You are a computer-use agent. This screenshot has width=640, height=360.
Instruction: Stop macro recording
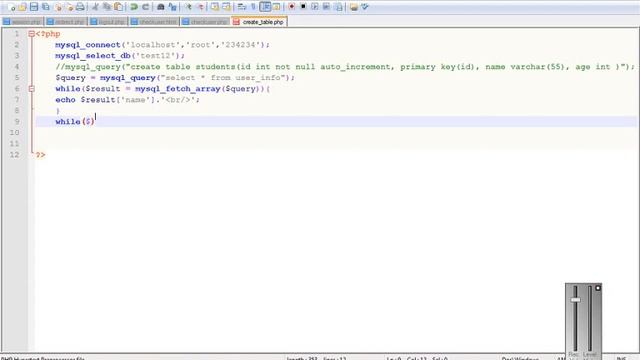pyautogui.click(x=303, y=7)
